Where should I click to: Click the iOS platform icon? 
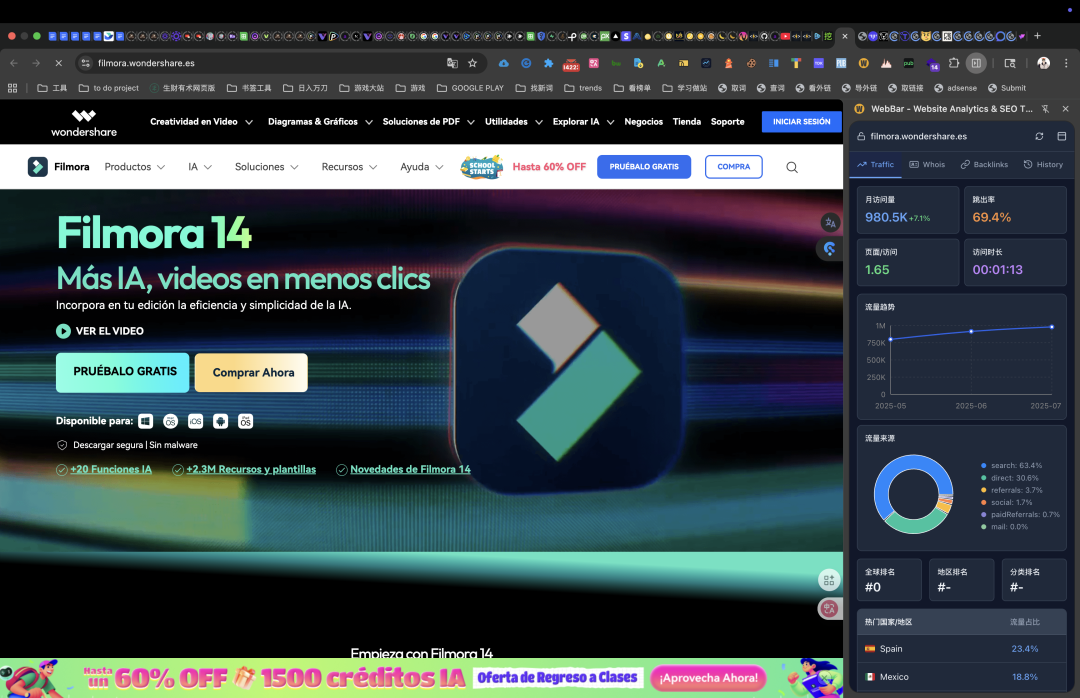(196, 421)
